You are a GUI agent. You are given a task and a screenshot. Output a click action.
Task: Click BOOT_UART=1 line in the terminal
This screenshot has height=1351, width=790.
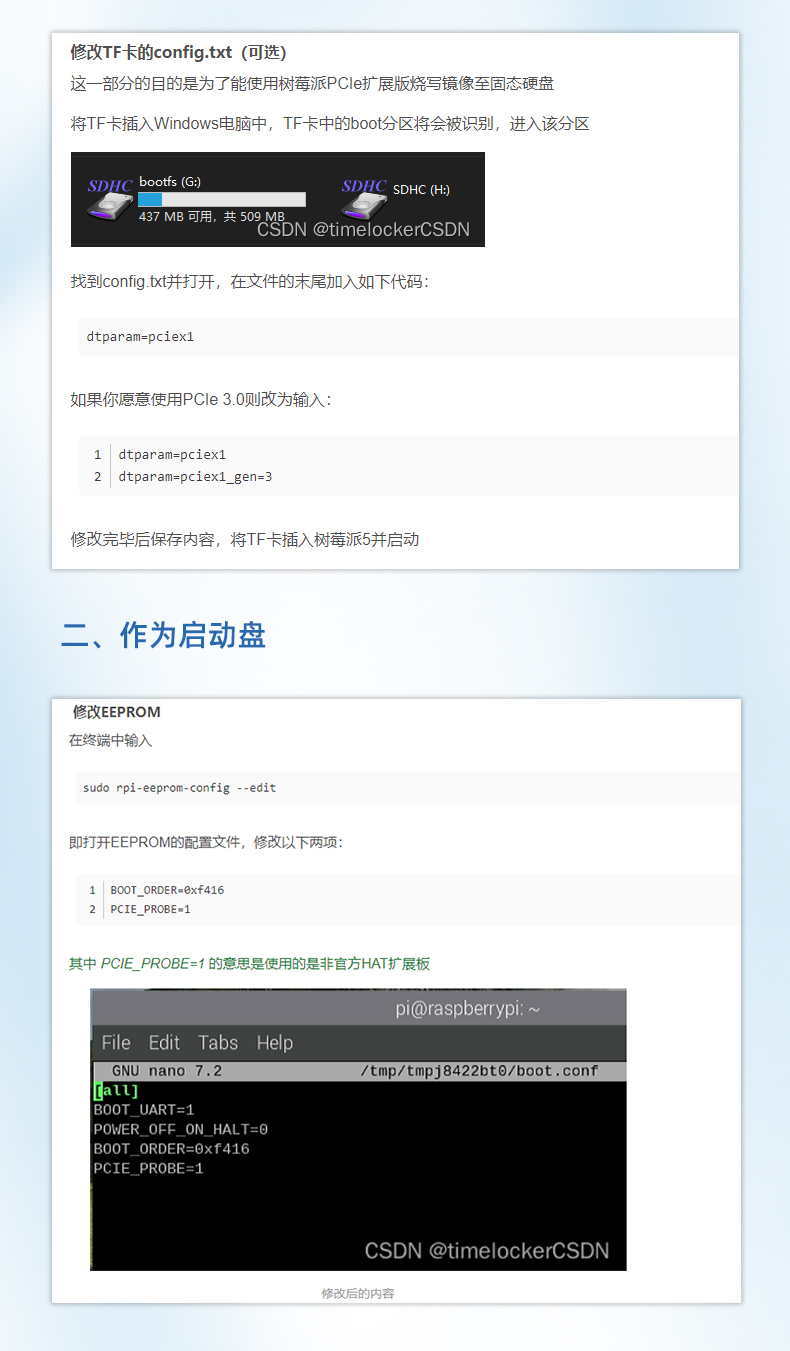tap(144, 1110)
